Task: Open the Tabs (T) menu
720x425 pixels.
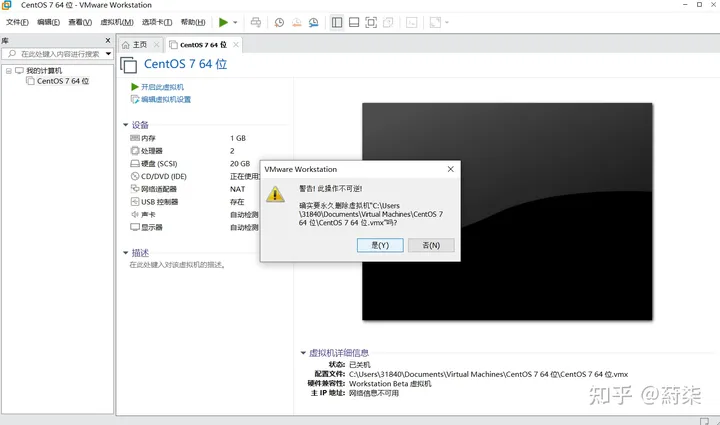Action: tap(157, 22)
